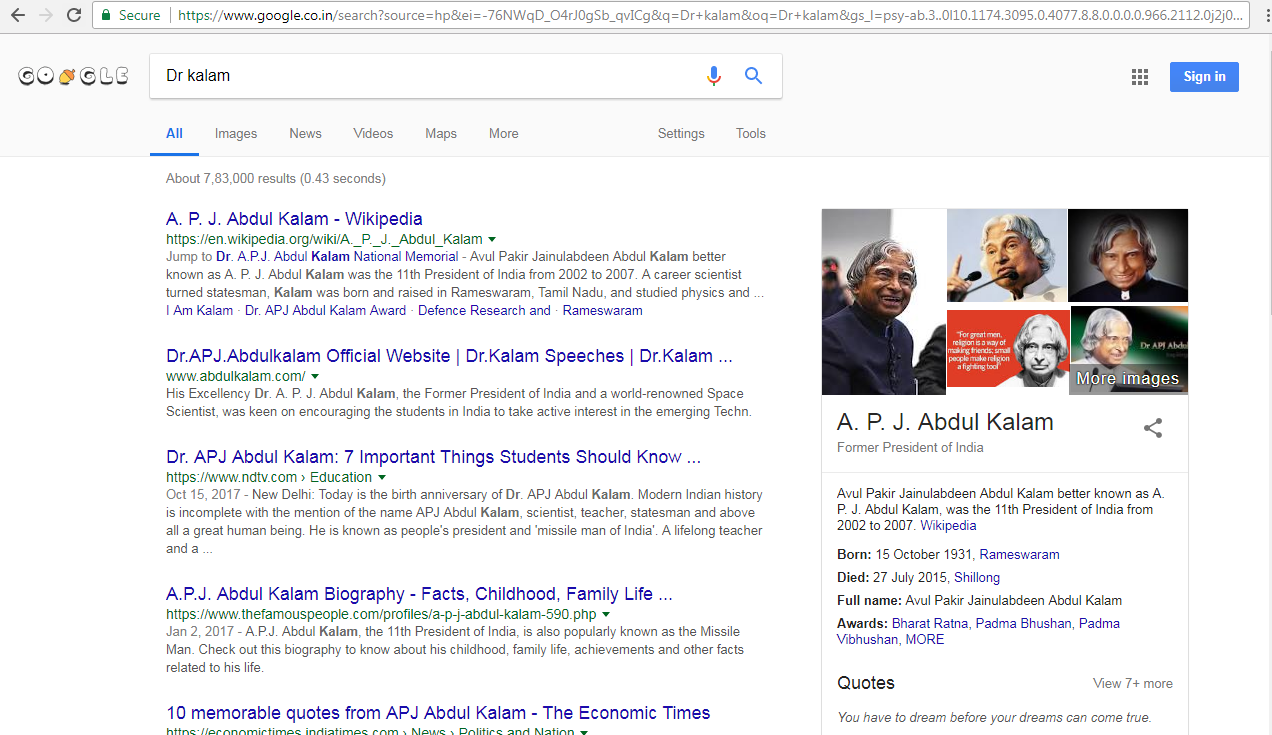Click quote 'You have to dream before'

tap(994, 717)
